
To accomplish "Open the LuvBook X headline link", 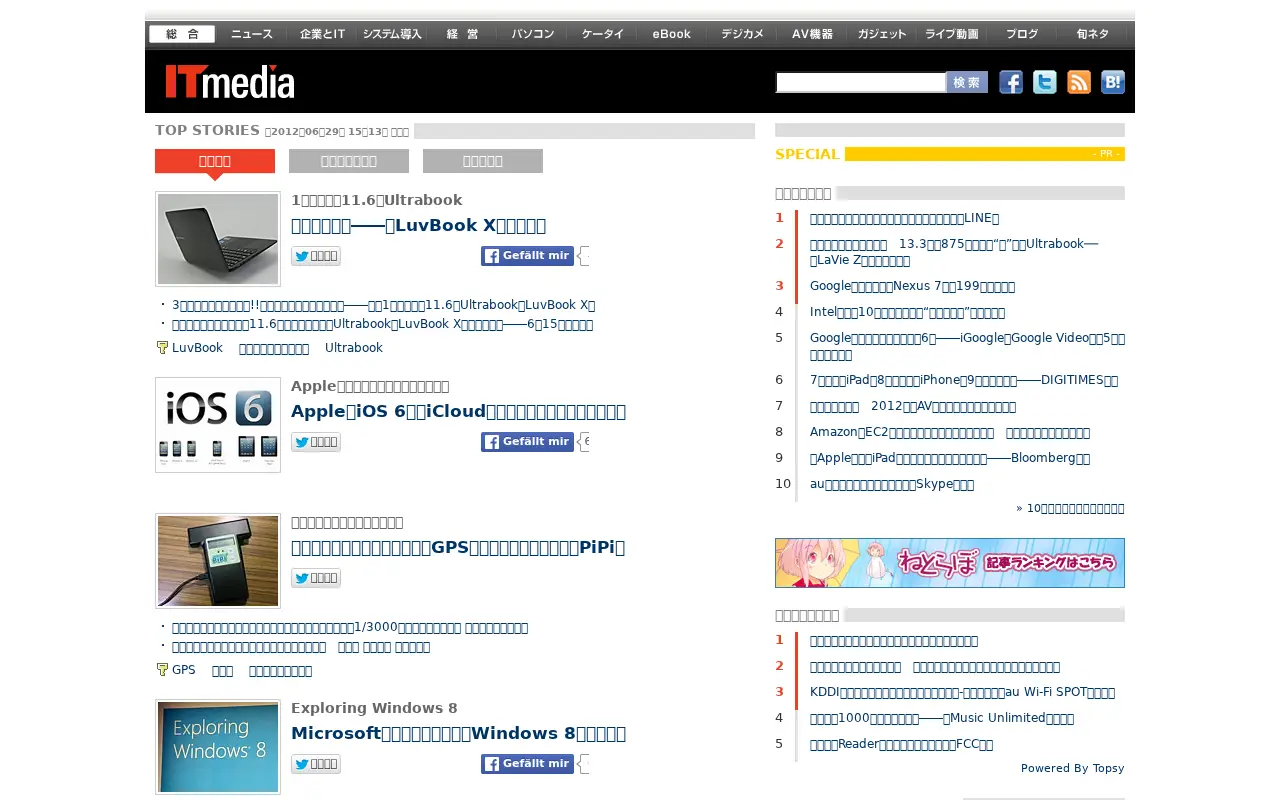I will 418,225.
